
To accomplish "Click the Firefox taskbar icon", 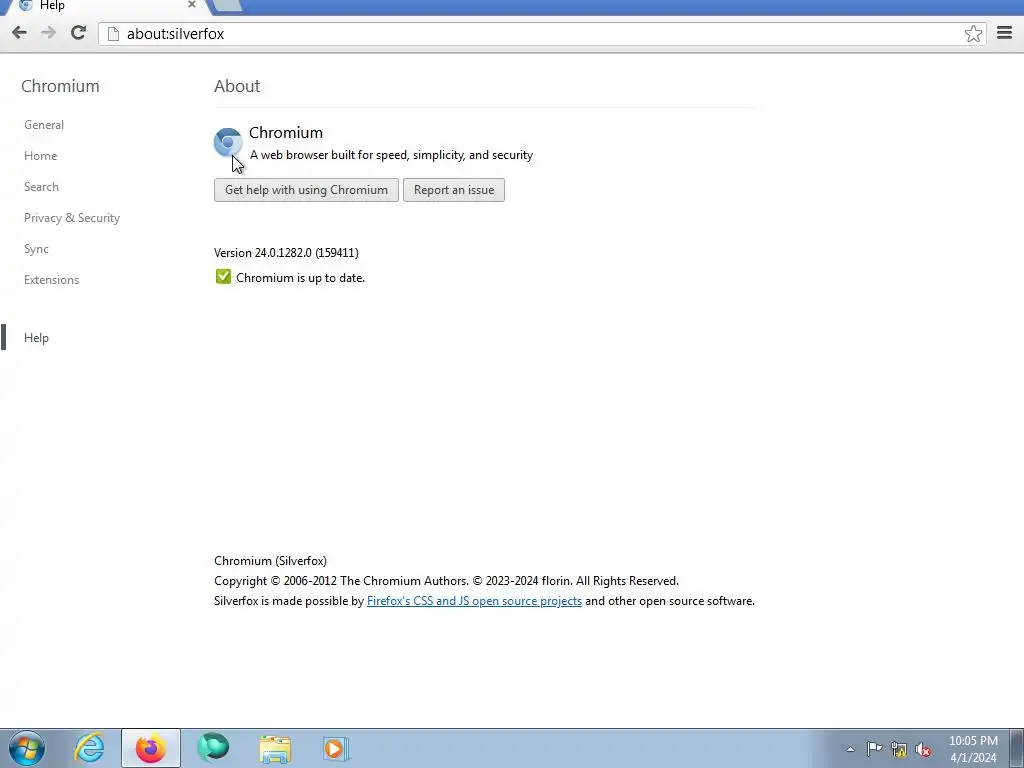I will click(151, 748).
